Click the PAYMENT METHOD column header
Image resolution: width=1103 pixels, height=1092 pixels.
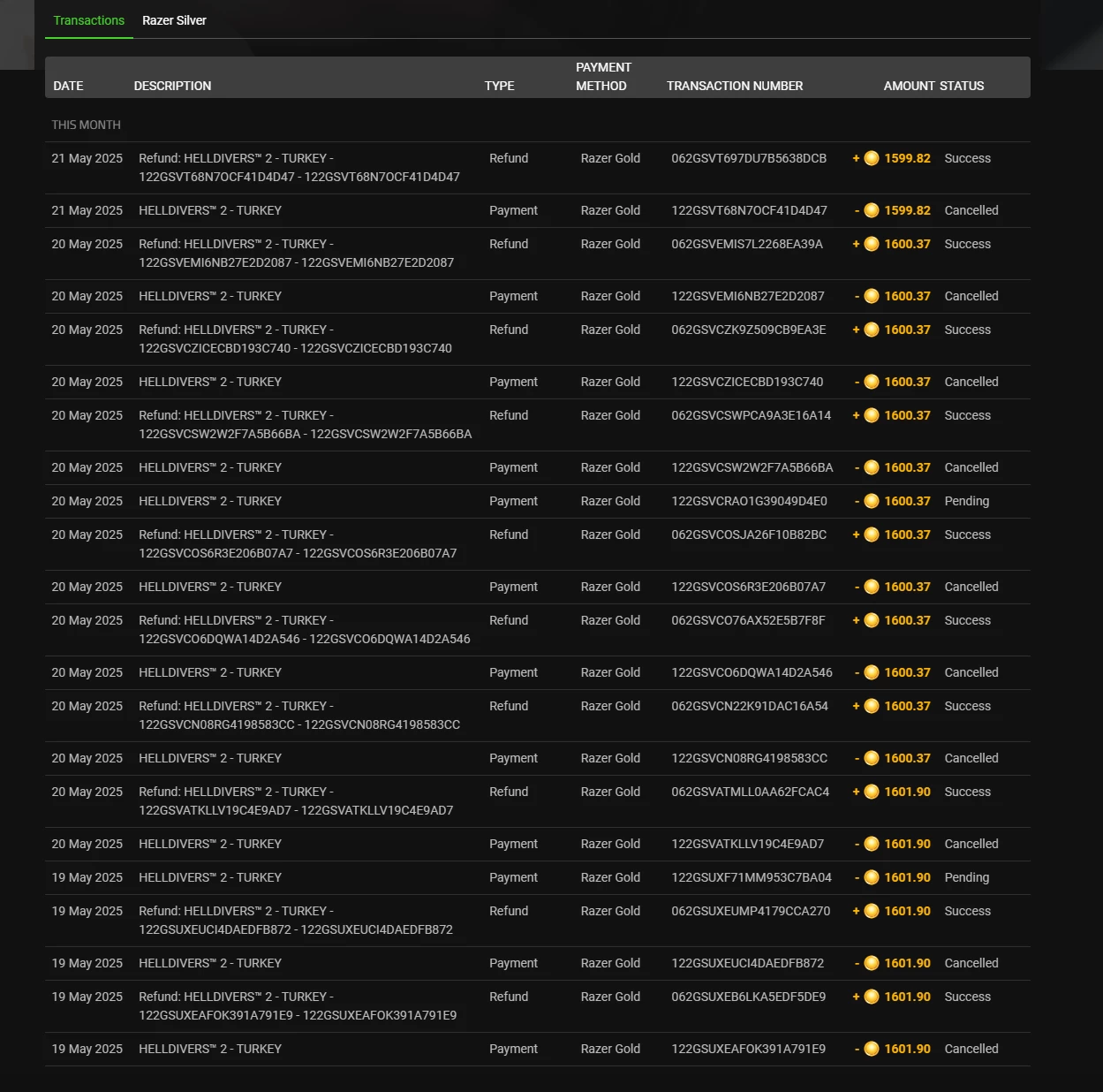pyautogui.click(x=603, y=77)
